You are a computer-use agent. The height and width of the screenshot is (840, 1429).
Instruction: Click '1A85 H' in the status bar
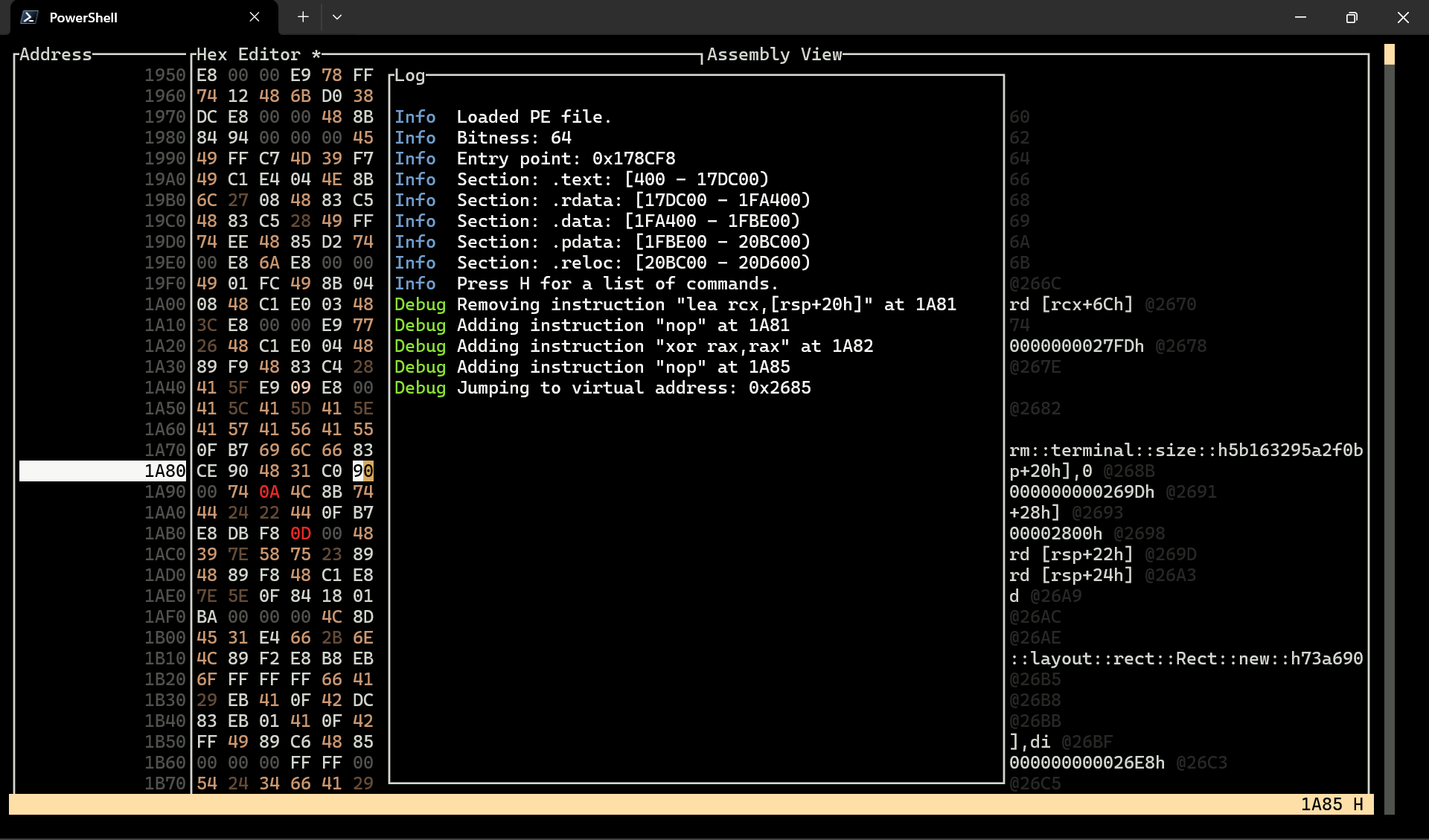coord(1332,804)
